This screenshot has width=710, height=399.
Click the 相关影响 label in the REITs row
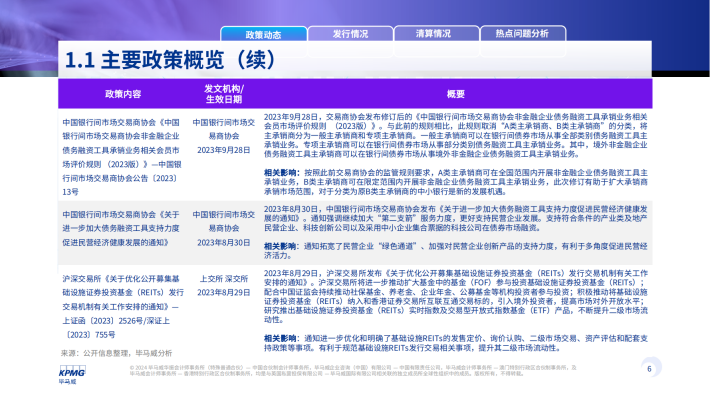tap(282, 338)
